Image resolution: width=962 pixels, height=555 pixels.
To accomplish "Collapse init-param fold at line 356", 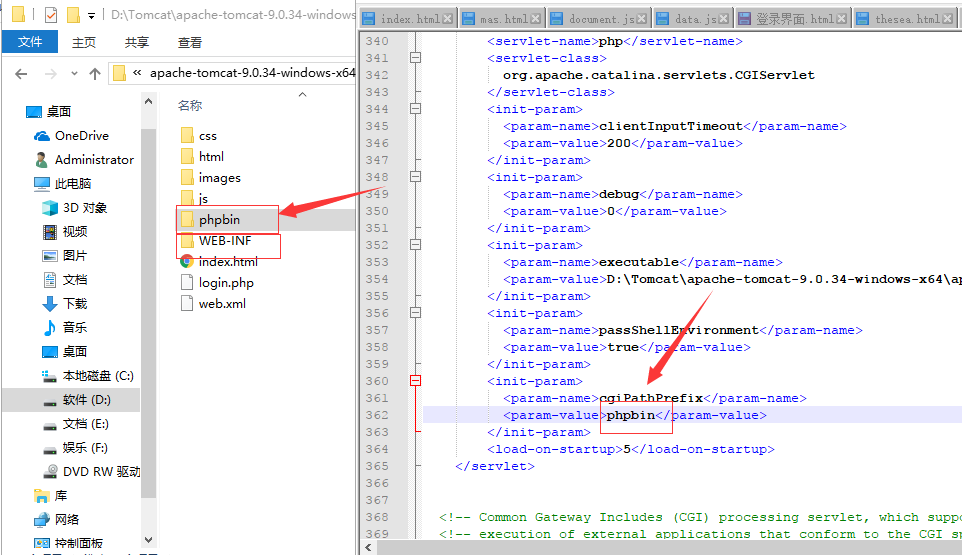I will click(x=415, y=313).
